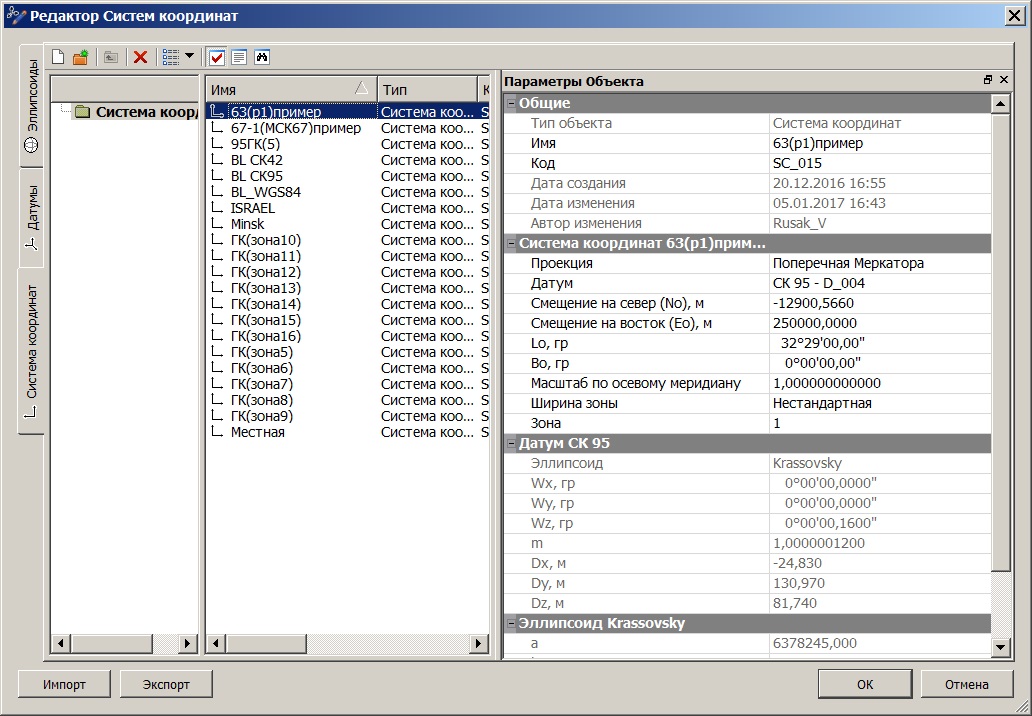Viewport: 1032px width, 716px height.
Task: Click the red X delete icon
Action: coord(140,57)
